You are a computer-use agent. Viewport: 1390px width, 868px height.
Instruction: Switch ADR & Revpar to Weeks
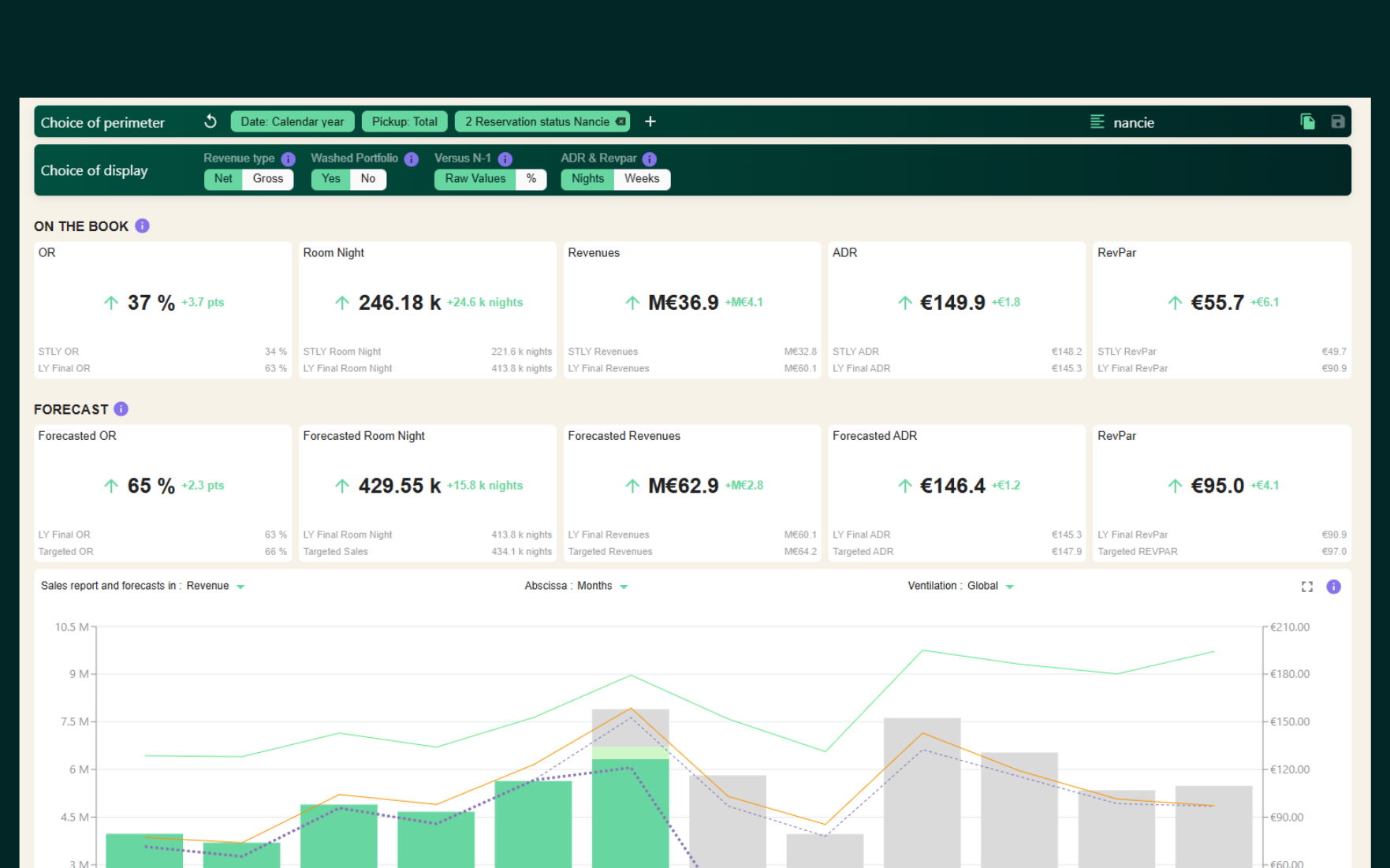click(x=642, y=179)
